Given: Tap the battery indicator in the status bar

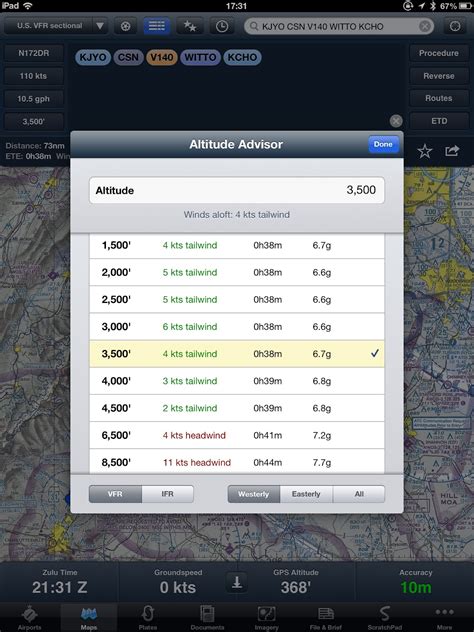Looking at the screenshot, I should tap(465, 6).
